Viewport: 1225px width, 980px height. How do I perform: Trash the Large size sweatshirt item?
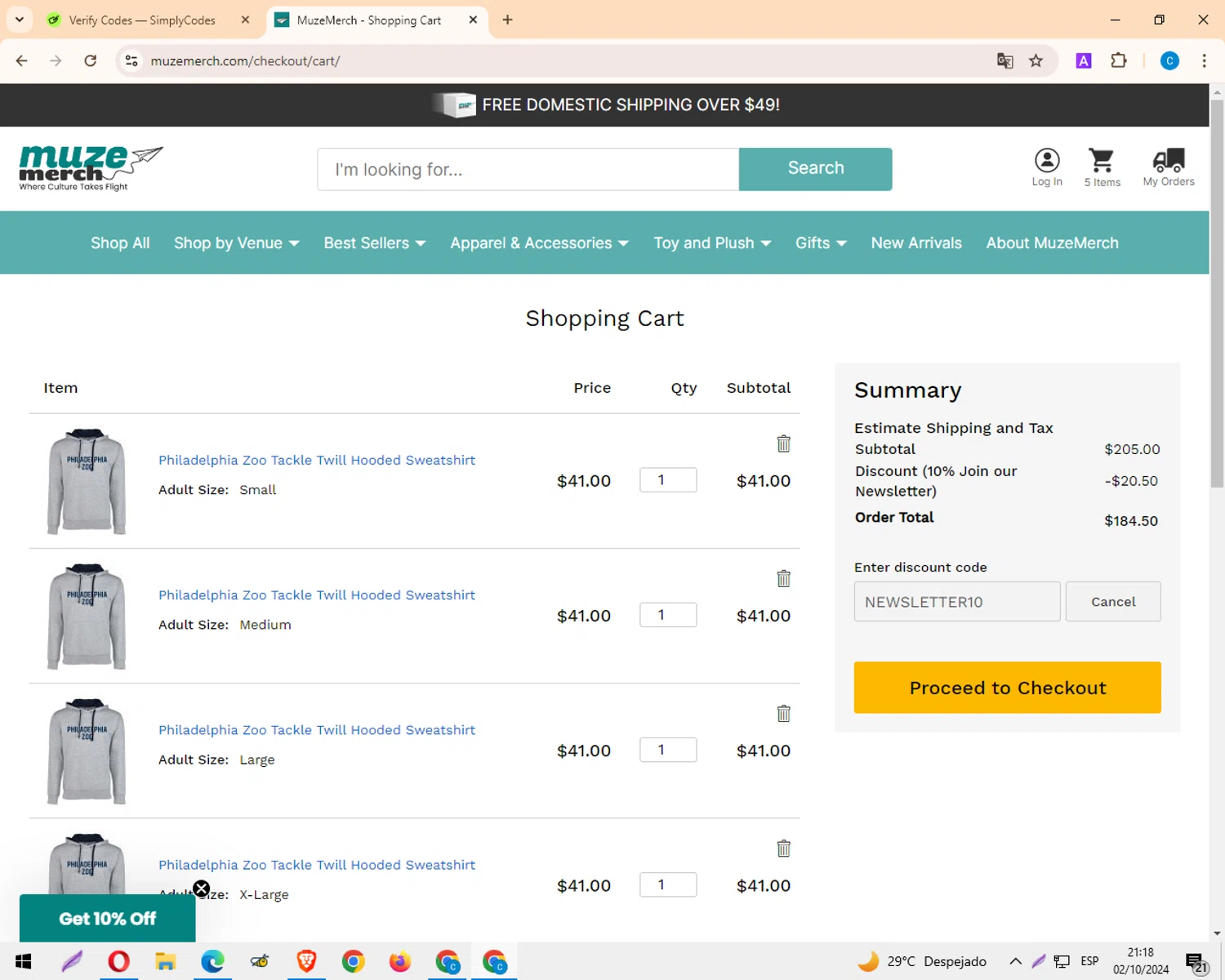pyautogui.click(x=783, y=713)
